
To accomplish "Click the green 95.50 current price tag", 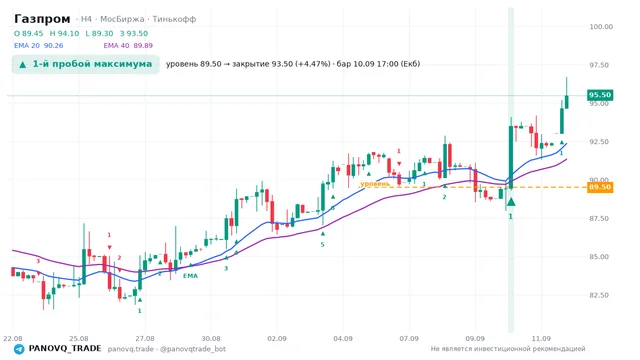I will (x=600, y=95).
